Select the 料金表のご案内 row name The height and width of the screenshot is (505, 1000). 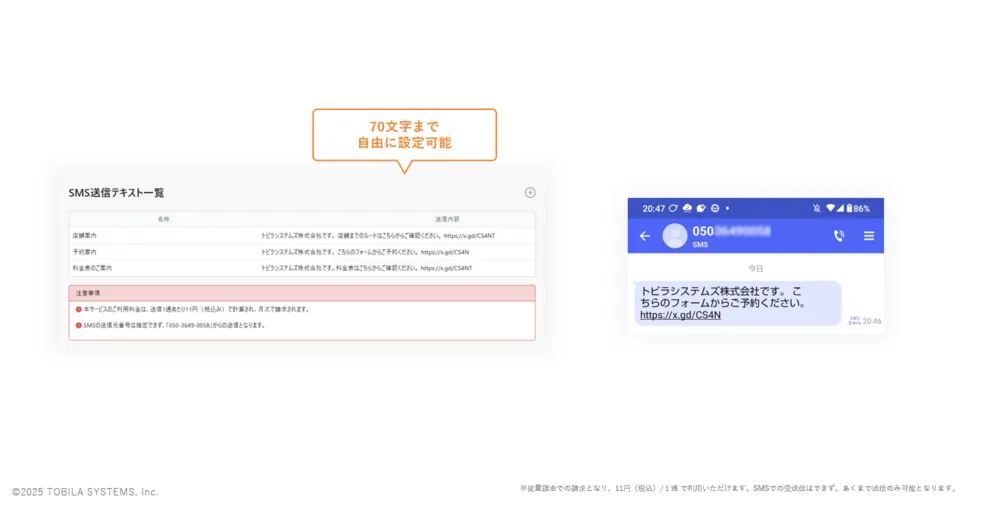click(92, 268)
